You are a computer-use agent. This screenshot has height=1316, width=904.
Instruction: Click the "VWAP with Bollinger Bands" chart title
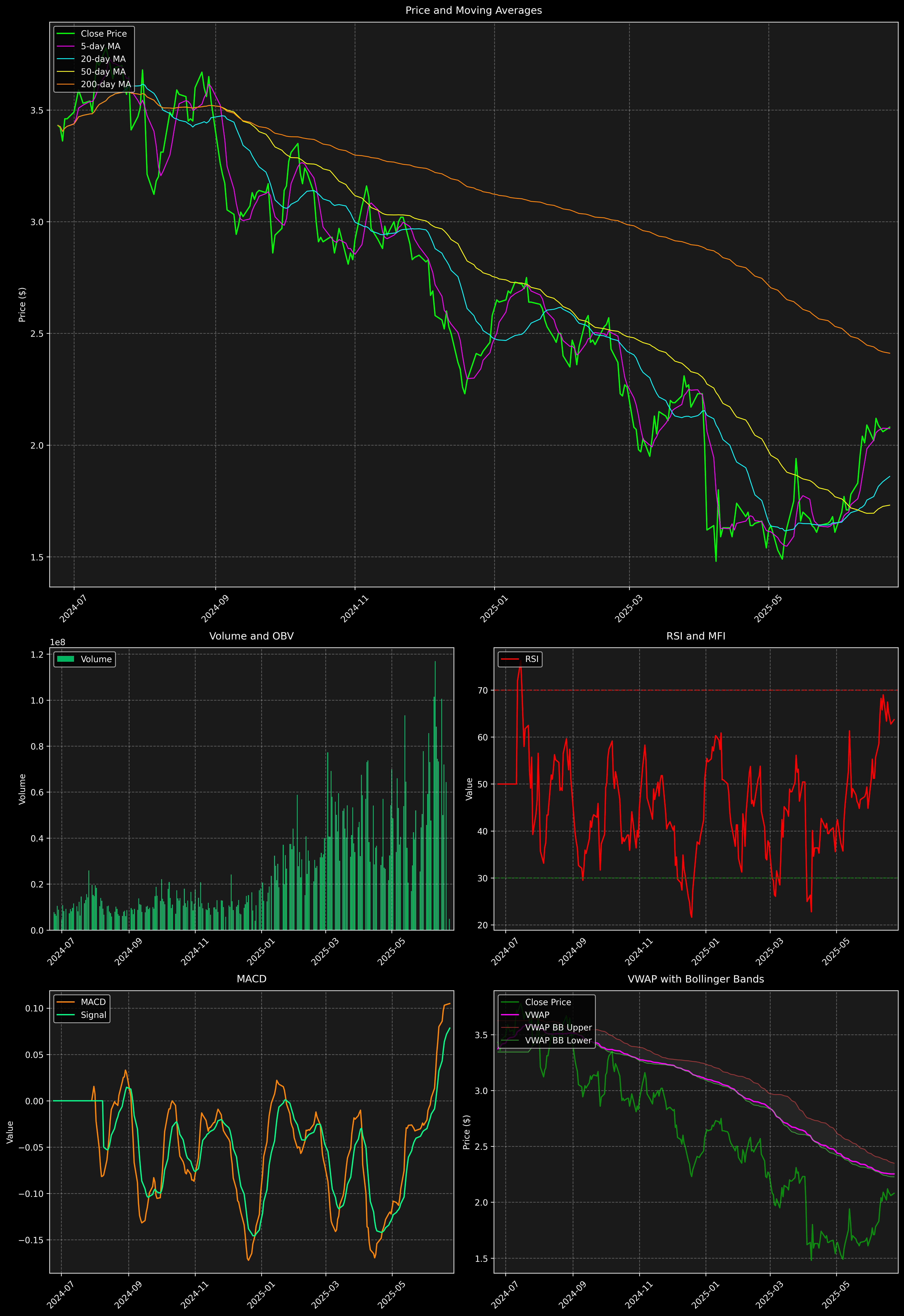point(695,979)
